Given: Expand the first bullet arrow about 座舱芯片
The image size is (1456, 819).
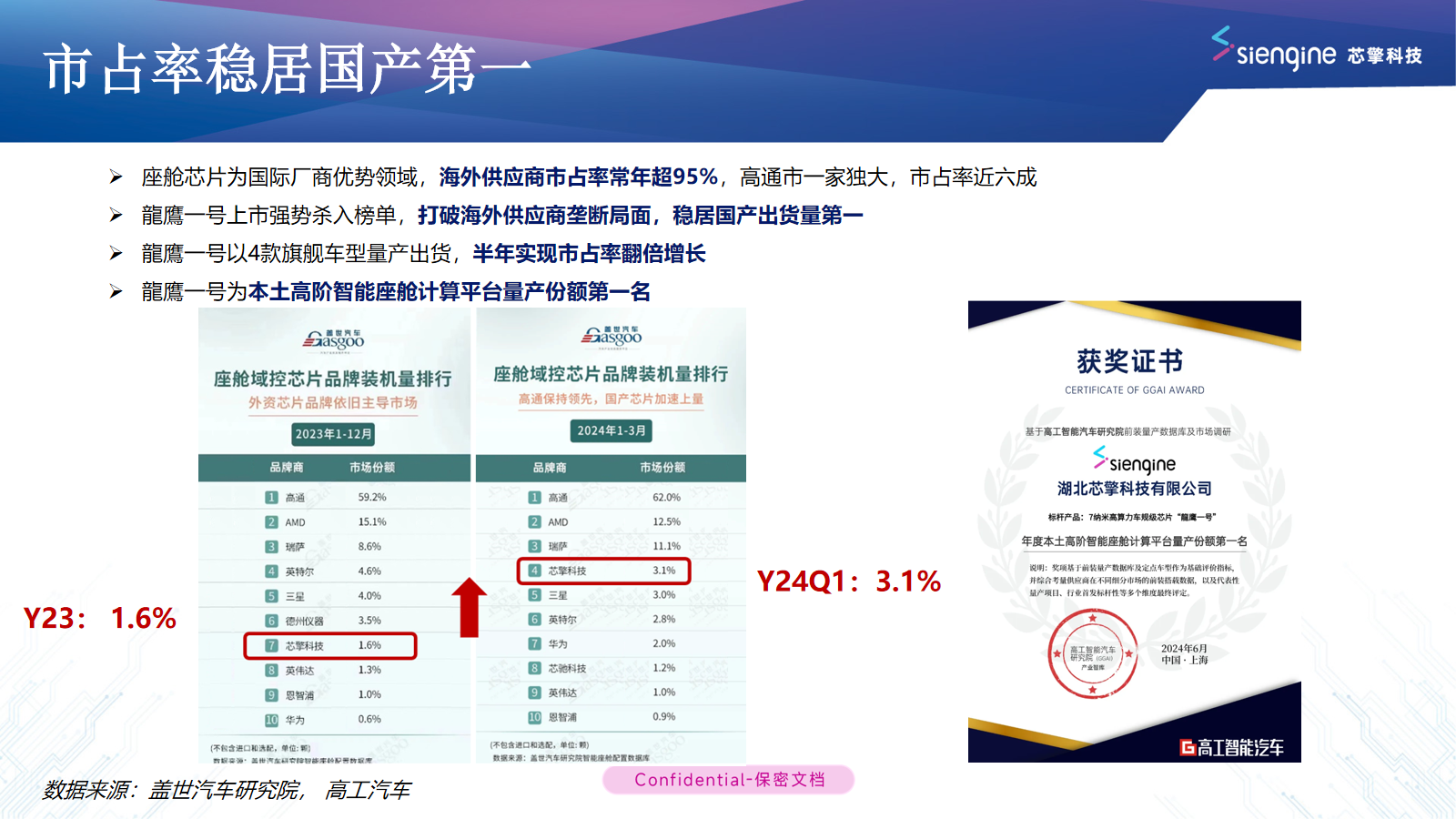Looking at the screenshot, I should pyautogui.click(x=115, y=176).
